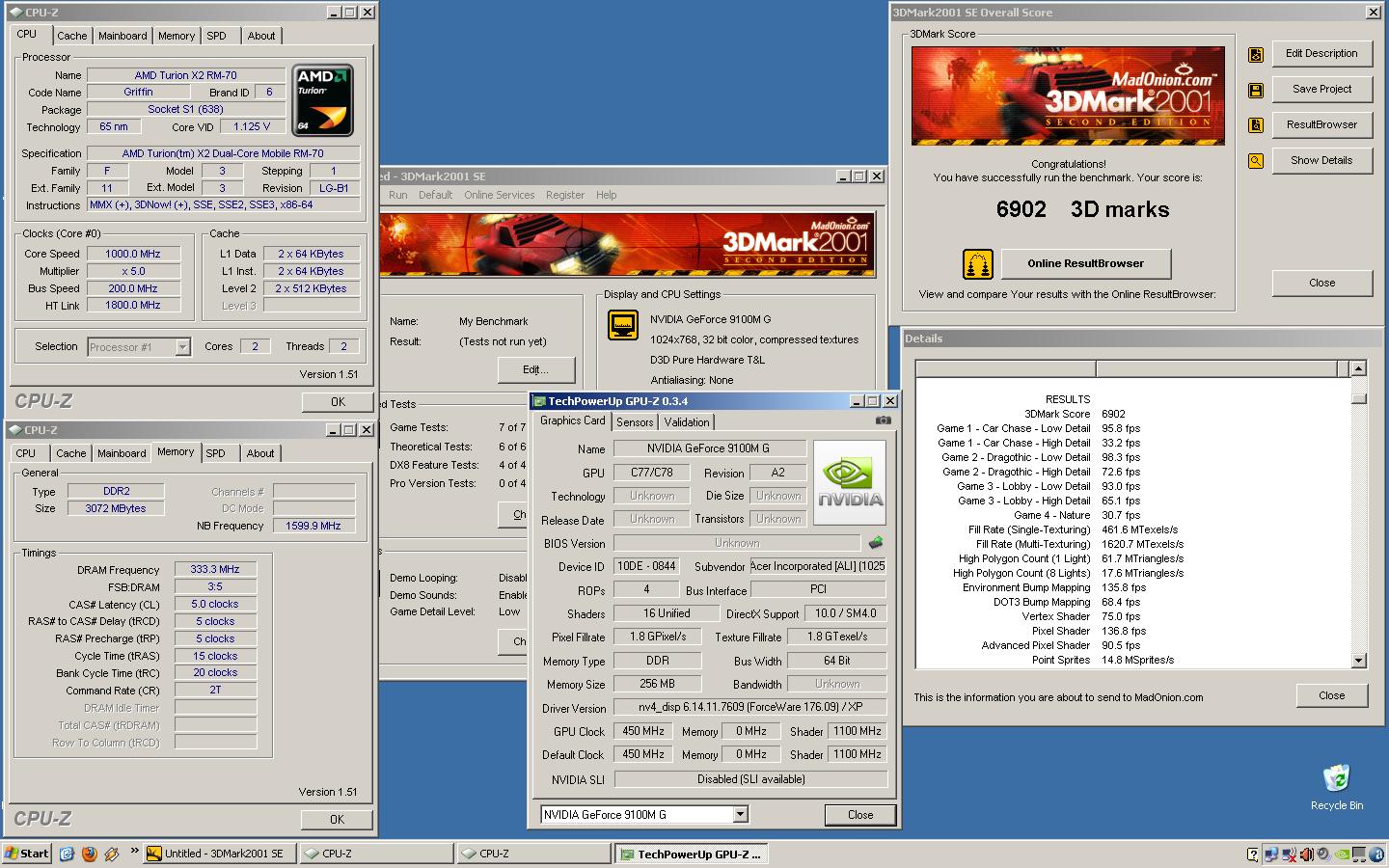This screenshot has width=1389, height=868.
Task: Click the ResultBrowser document icon
Action: point(1256,125)
